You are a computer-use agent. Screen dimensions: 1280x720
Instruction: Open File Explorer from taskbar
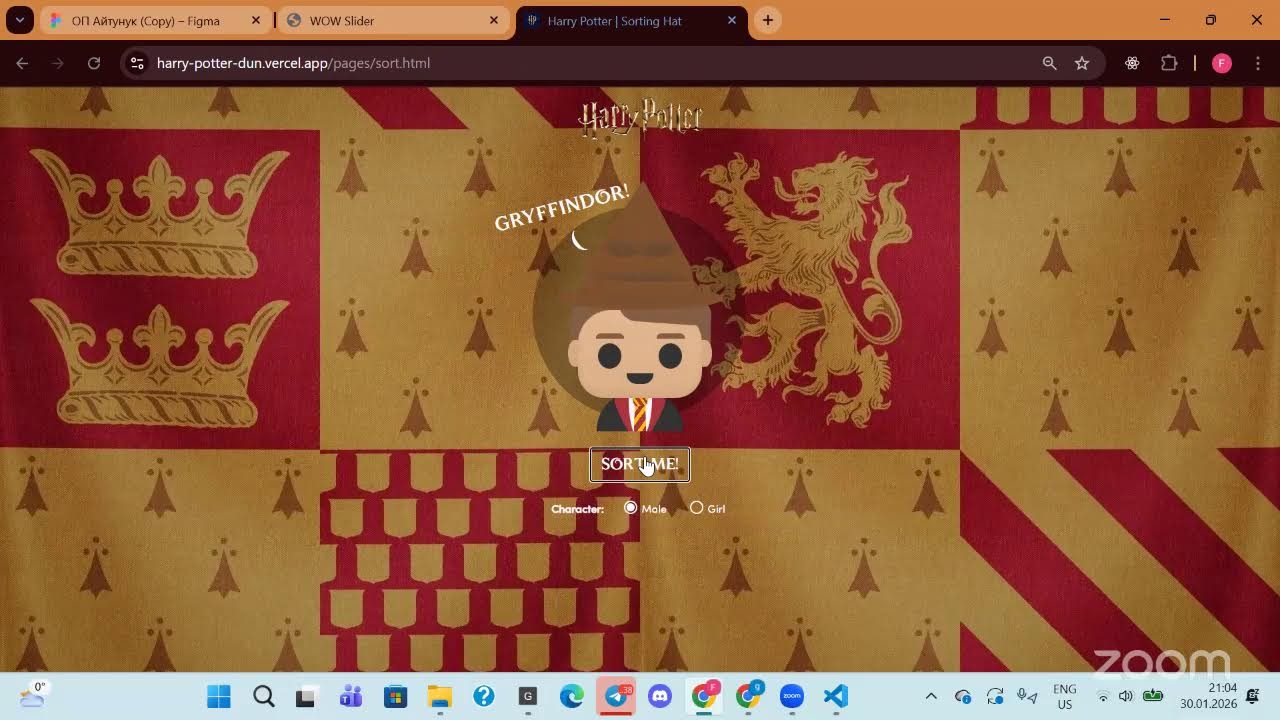pyautogui.click(x=439, y=696)
